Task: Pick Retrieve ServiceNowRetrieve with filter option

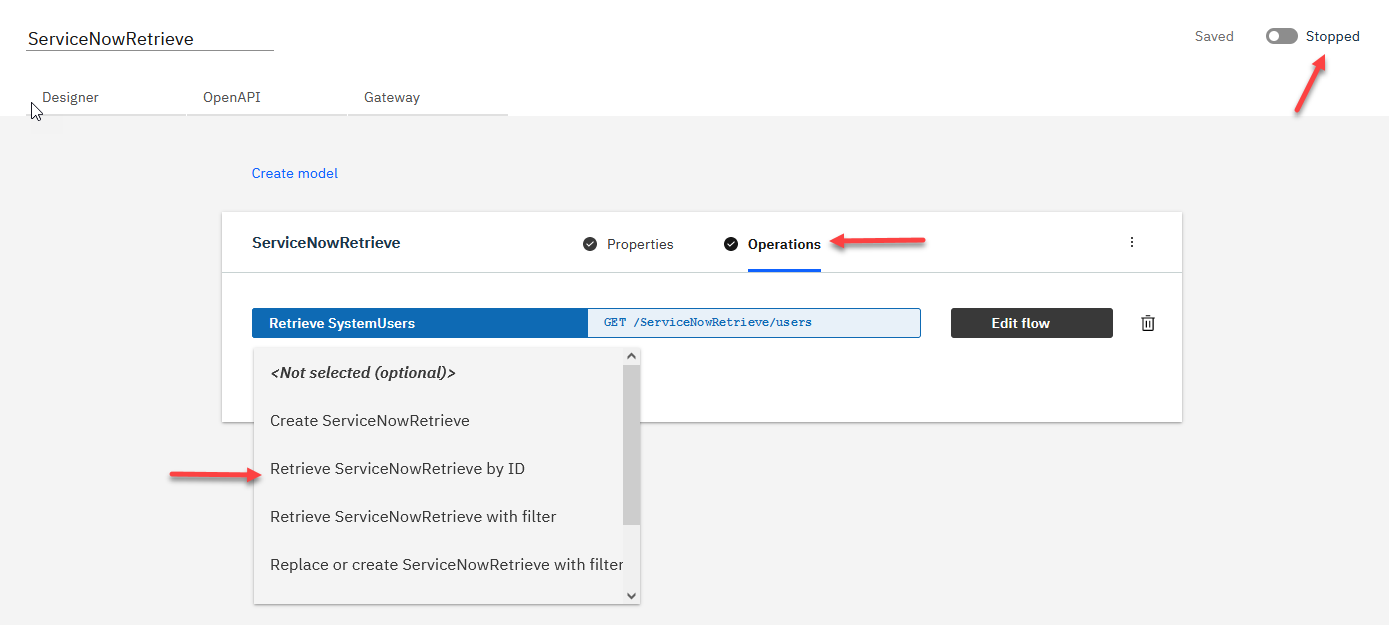Action: coord(413,517)
